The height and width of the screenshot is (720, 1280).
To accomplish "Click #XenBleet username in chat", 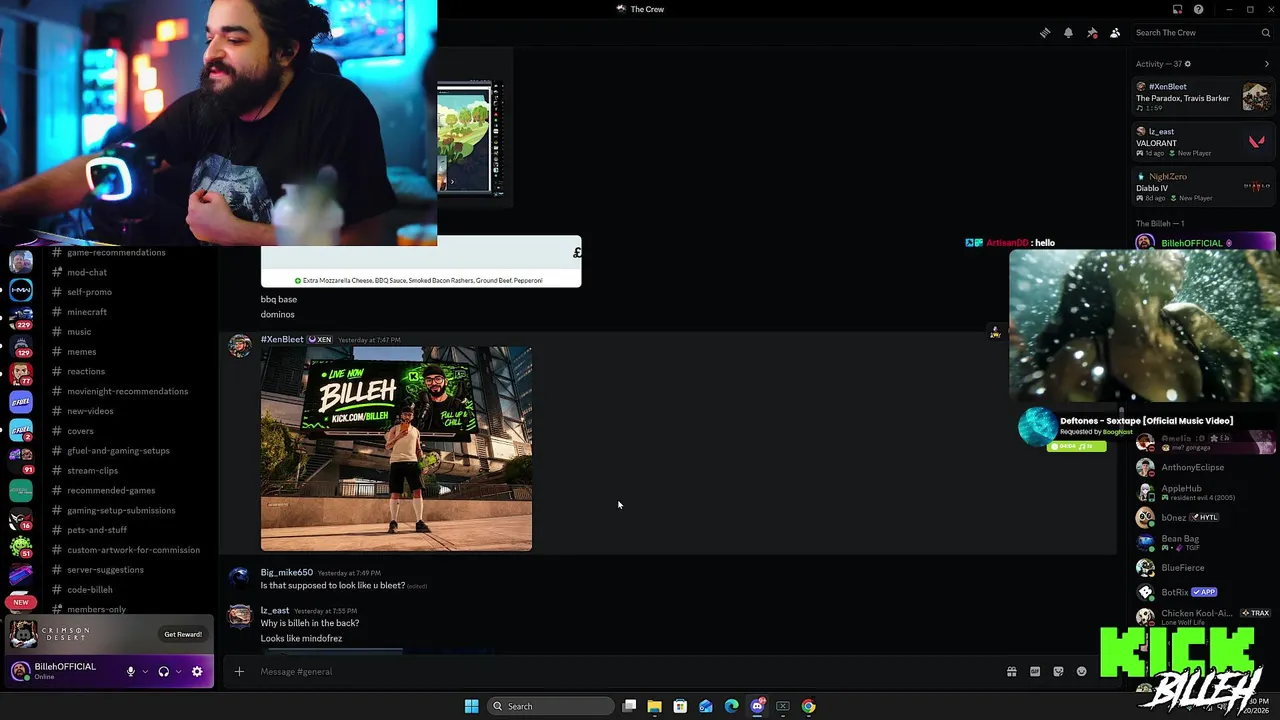I will [282, 339].
